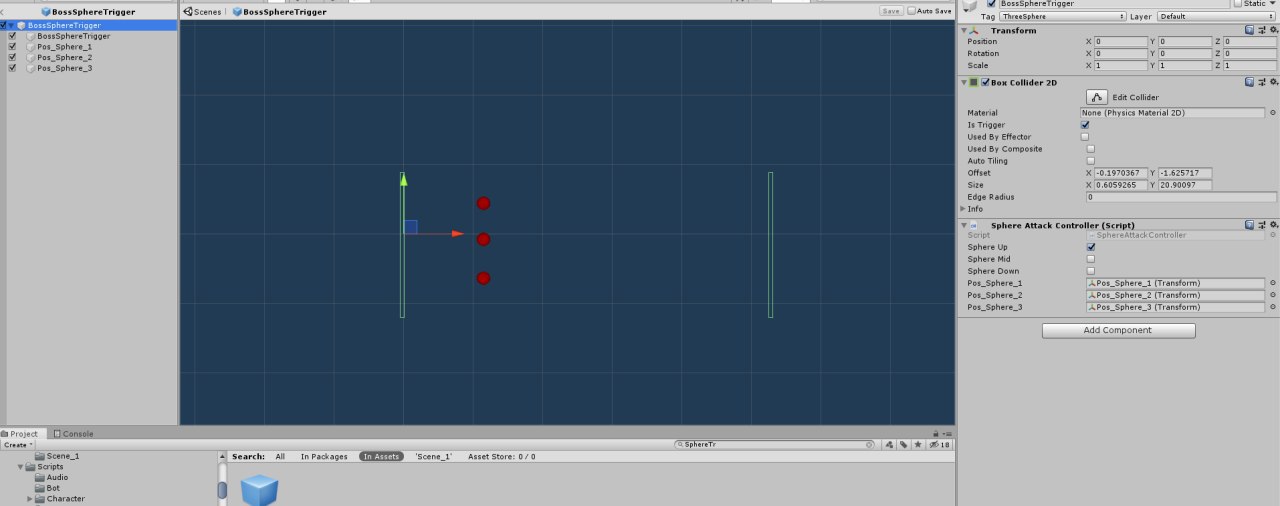
Task: Select 'In Packages' search filter
Action: click(324, 457)
